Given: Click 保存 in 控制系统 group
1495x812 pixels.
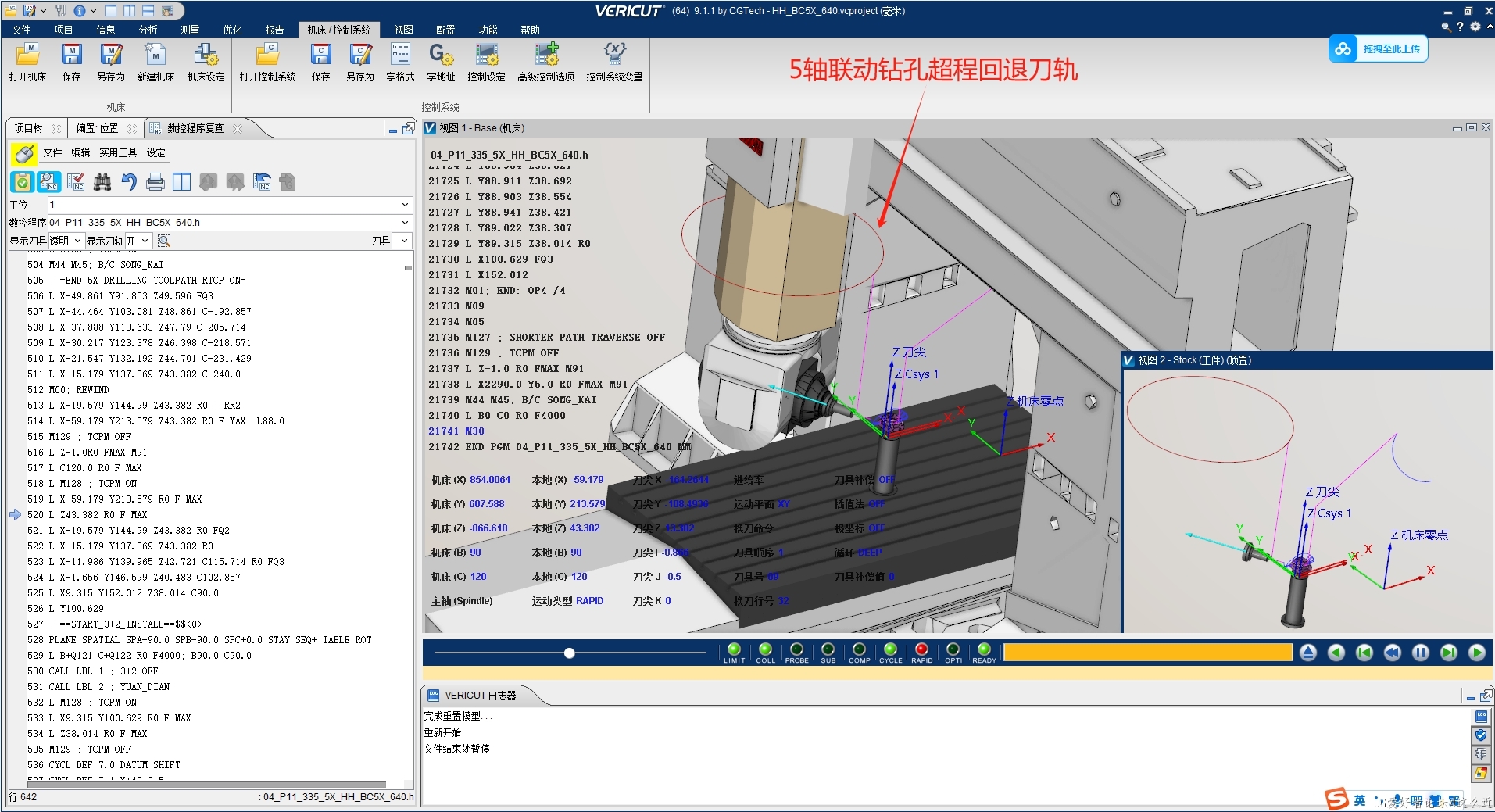Looking at the screenshot, I should coord(320,63).
